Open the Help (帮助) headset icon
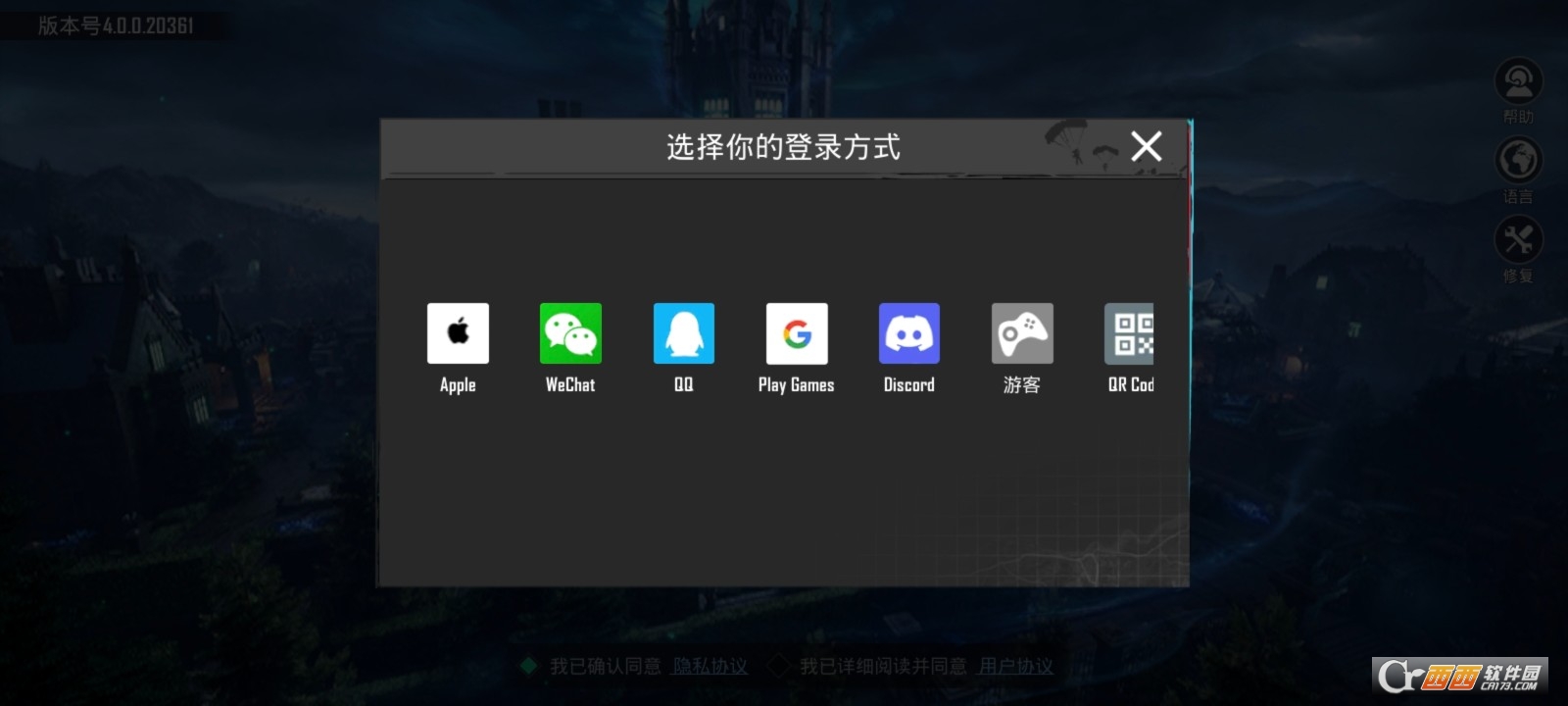 click(x=1518, y=81)
